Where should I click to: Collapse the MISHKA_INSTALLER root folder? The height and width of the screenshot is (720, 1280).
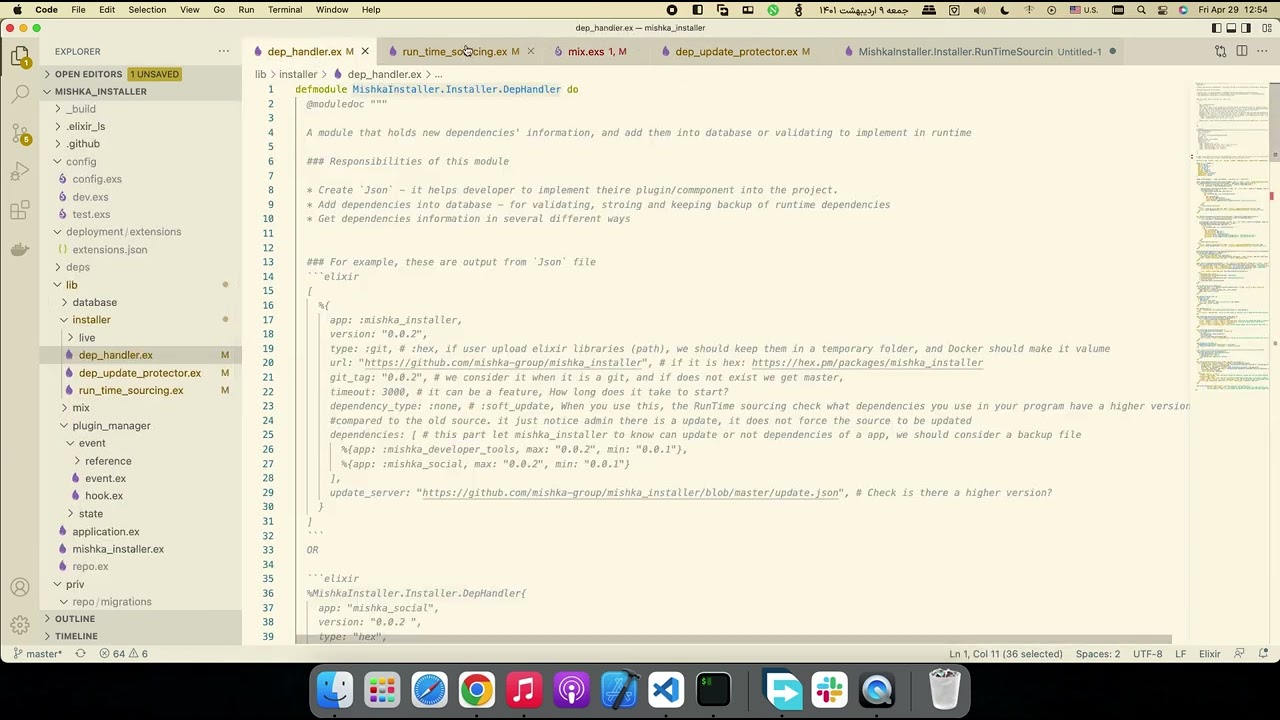click(141, 91)
